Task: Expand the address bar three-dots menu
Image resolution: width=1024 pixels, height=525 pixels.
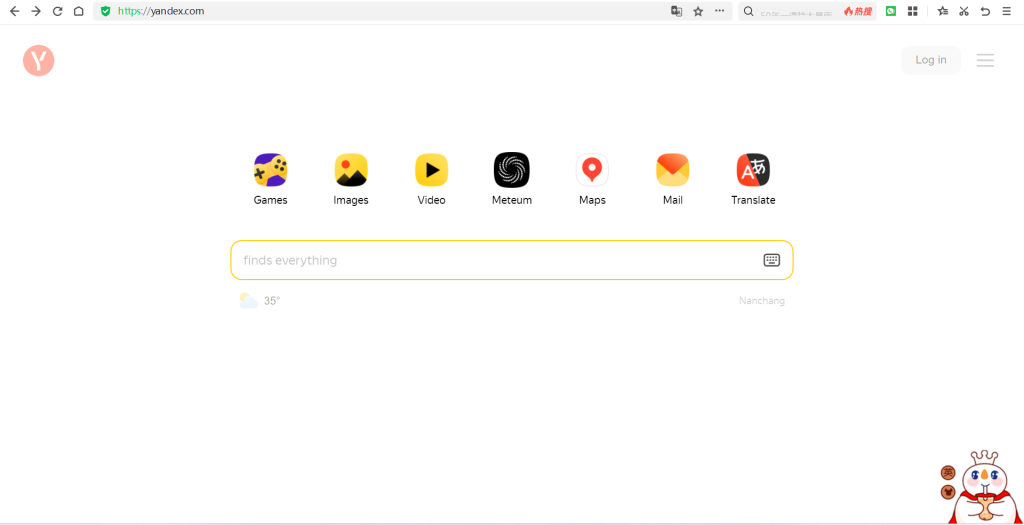Action: [719, 11]
